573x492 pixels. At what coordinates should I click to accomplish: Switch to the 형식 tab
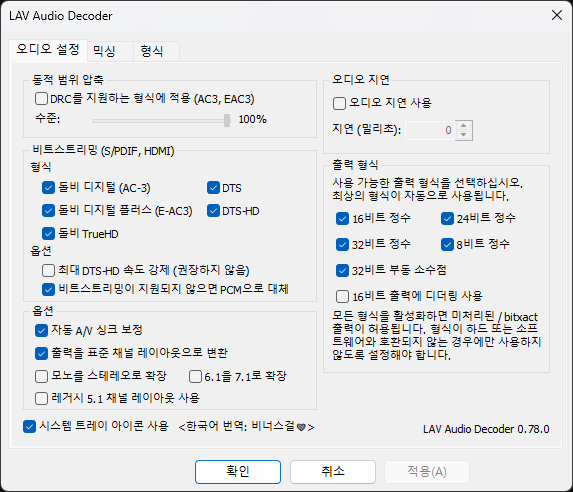[x=156, y=51]
